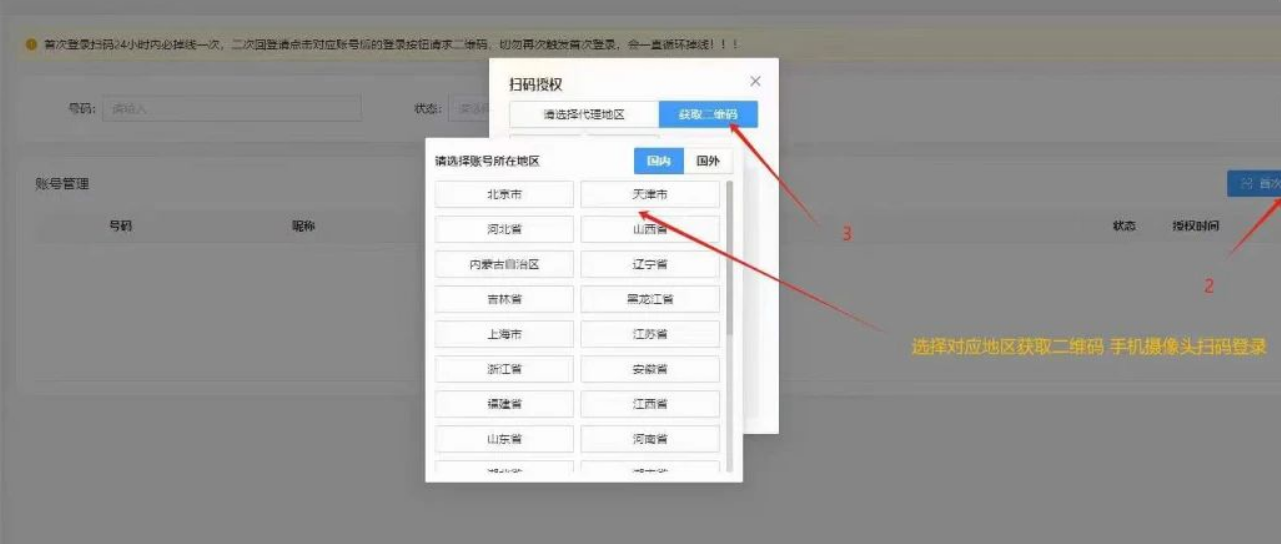Select 浙江省 region
Viewport: 1281px width, 544px height.
click(x=504, y=369)
